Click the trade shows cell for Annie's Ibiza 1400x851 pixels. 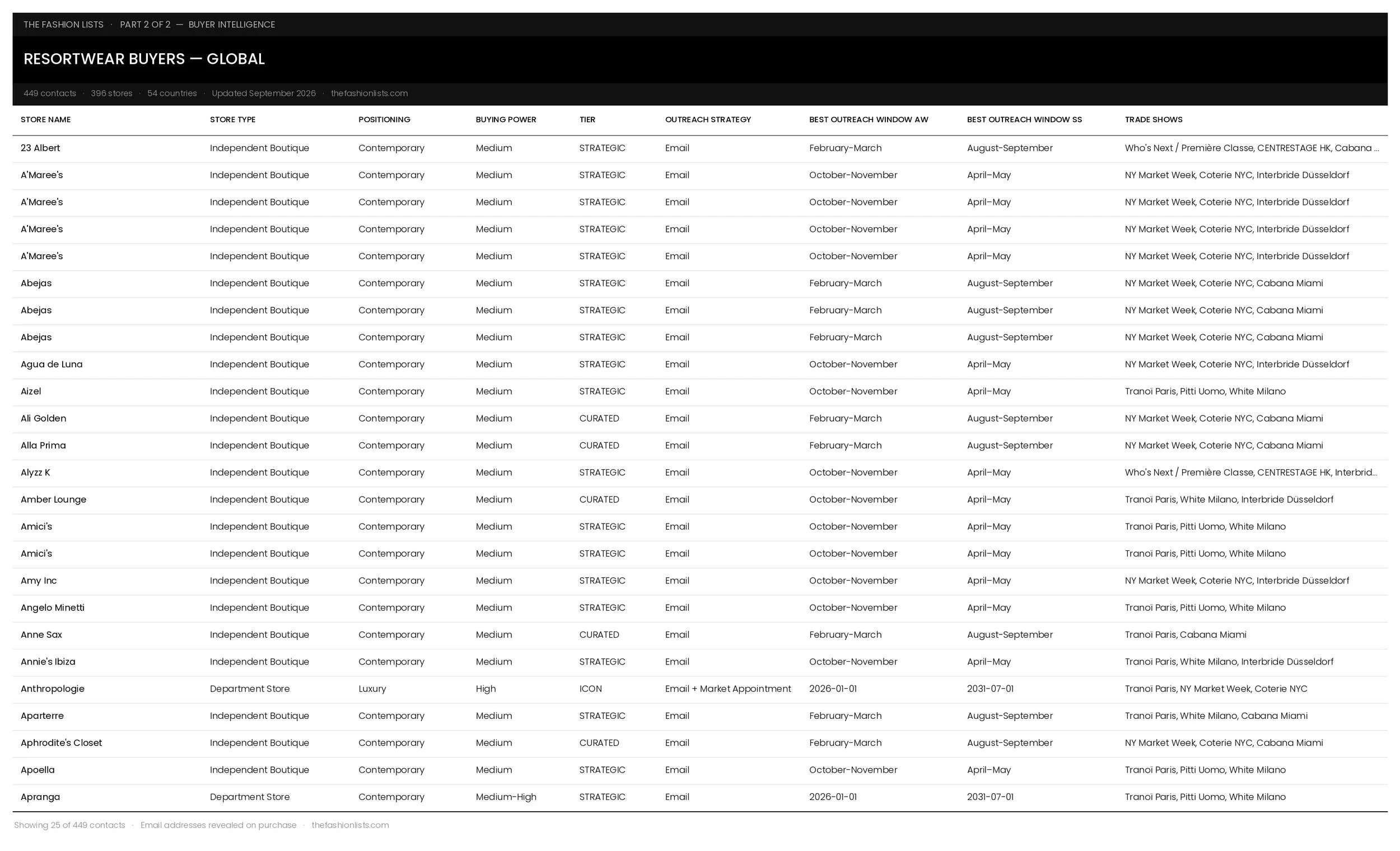1229,662
